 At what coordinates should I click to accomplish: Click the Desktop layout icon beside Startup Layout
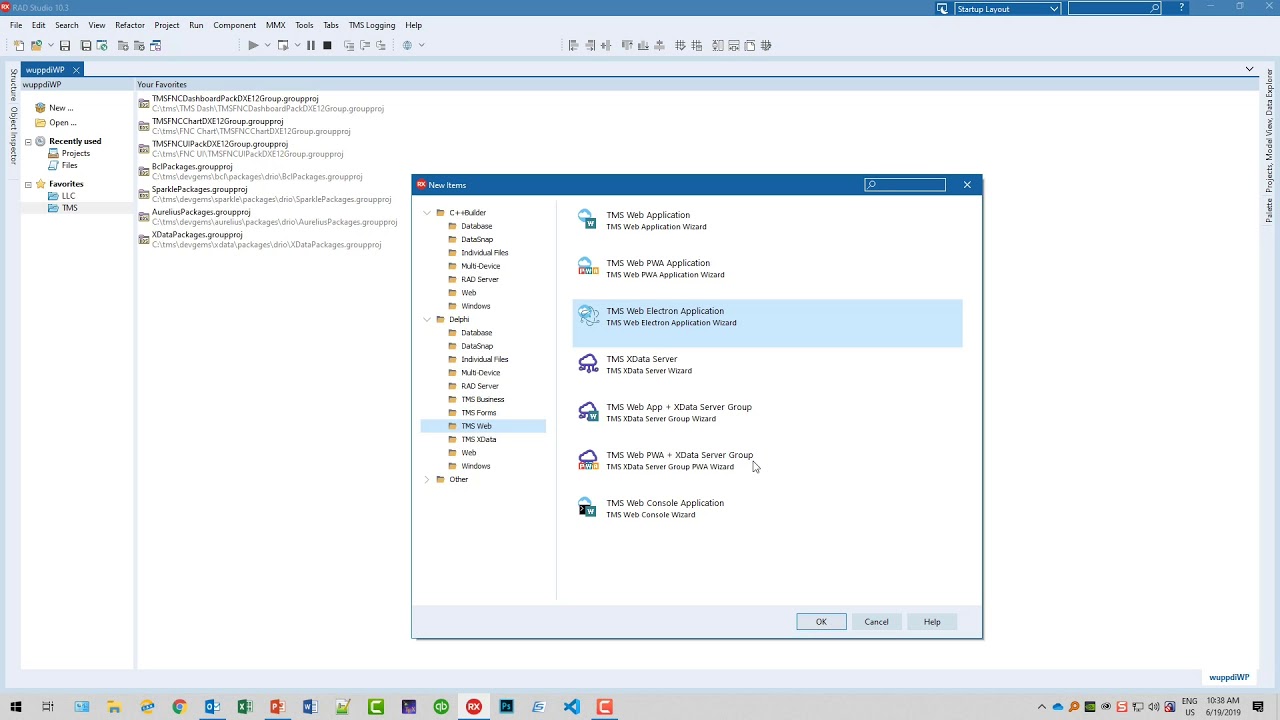click(x=942, y=8)
